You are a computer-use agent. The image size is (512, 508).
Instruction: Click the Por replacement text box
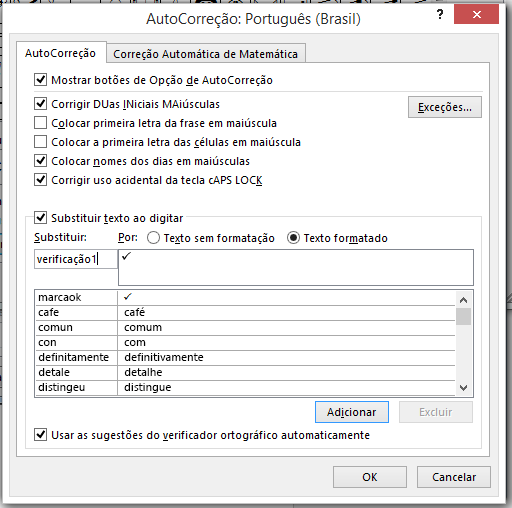point(296,267)
